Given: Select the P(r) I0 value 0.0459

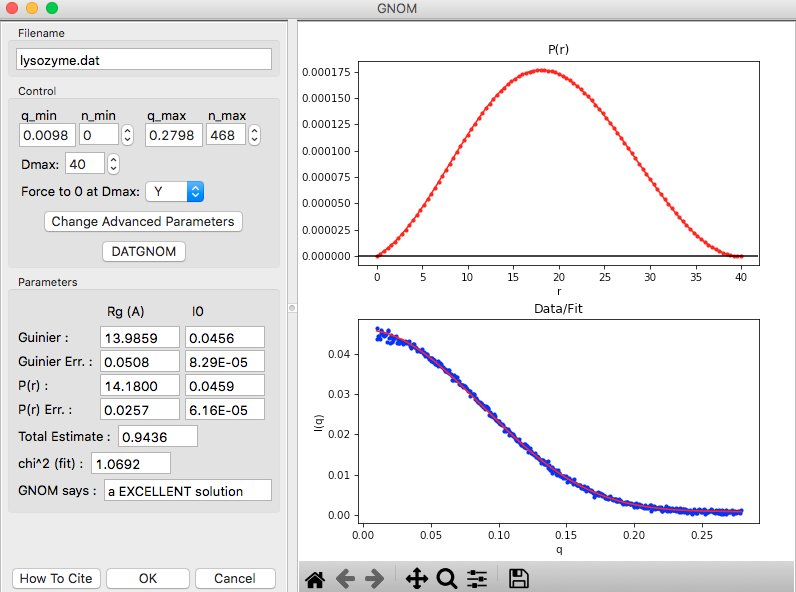Looking at the screenshot, I should point(225,386).
